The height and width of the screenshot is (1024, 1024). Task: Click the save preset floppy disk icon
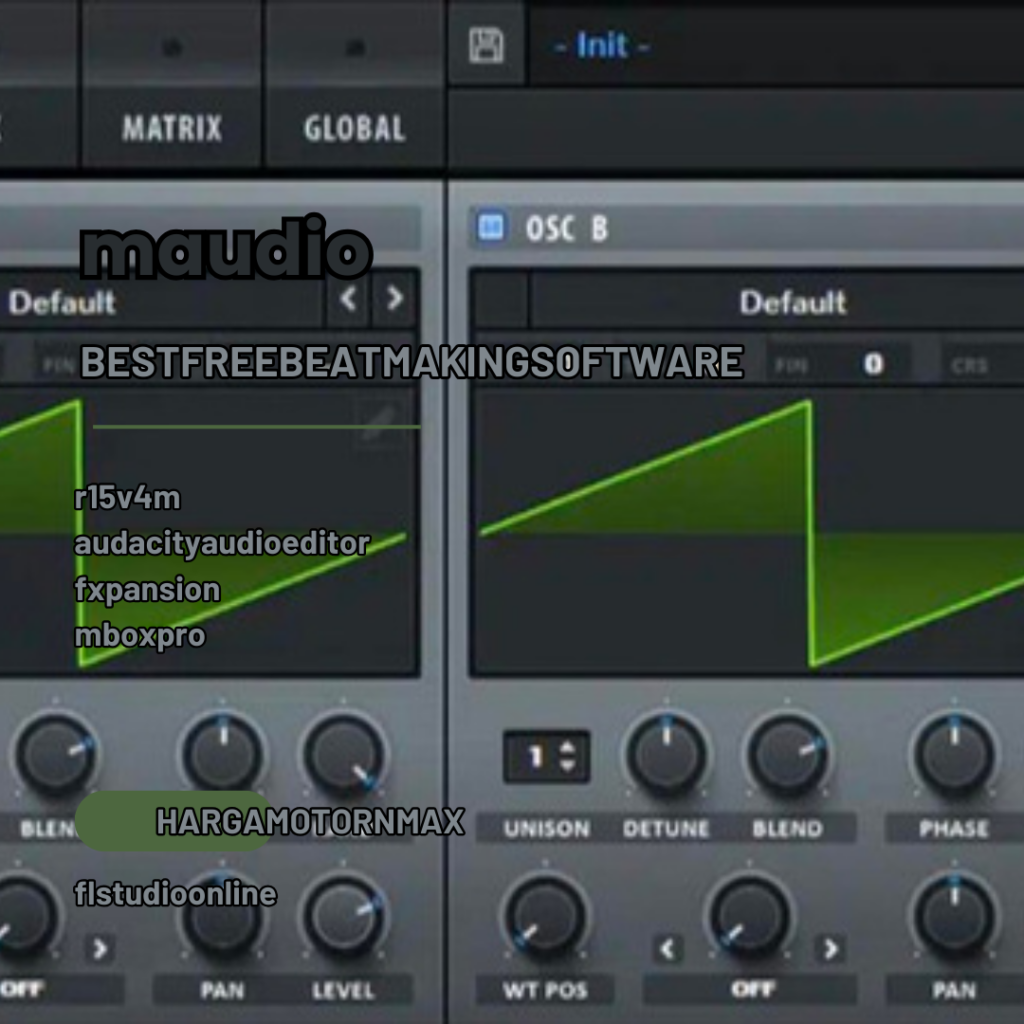(487, 45)
